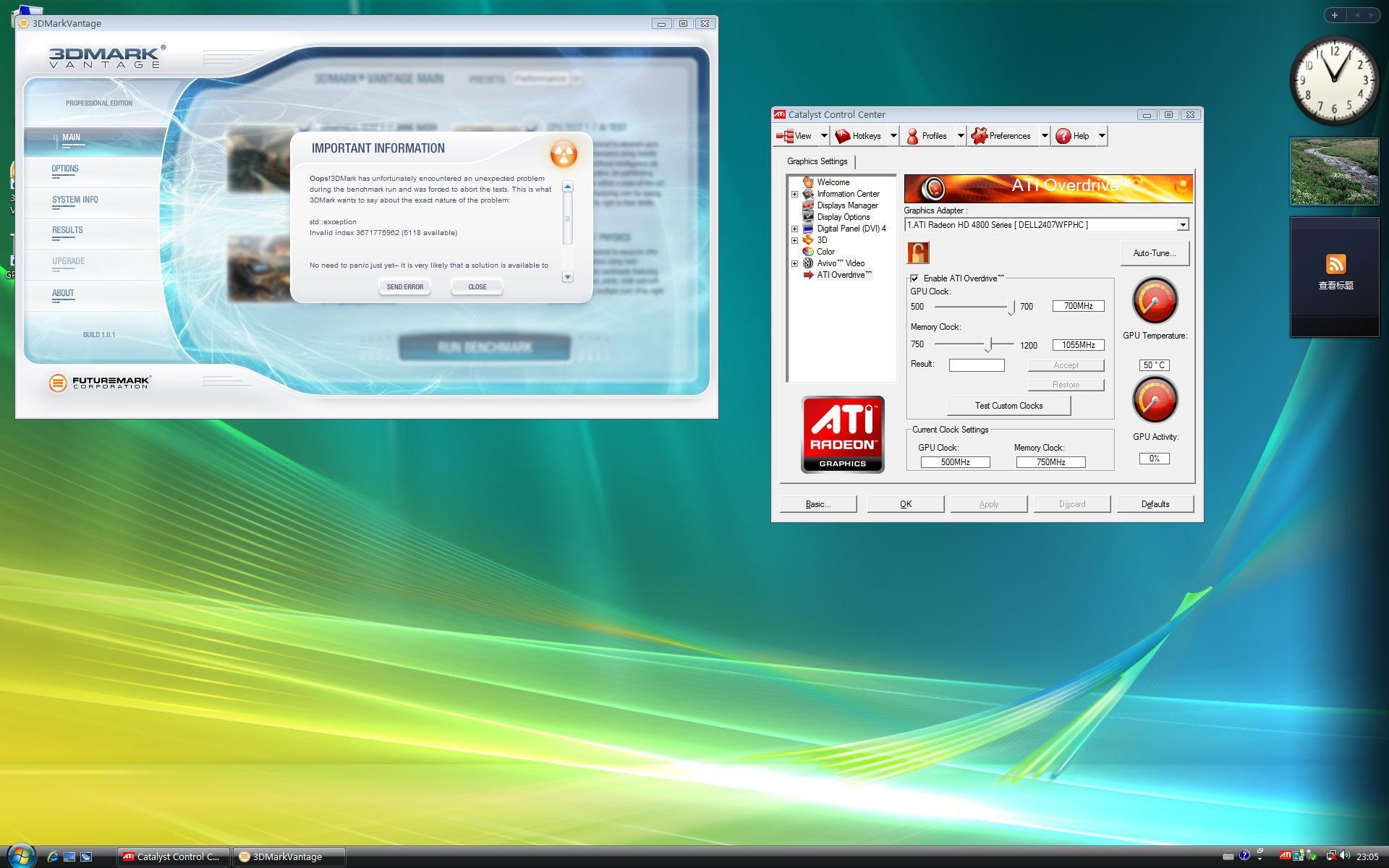Click the Memory Clock slider handle

click(988, 345)
